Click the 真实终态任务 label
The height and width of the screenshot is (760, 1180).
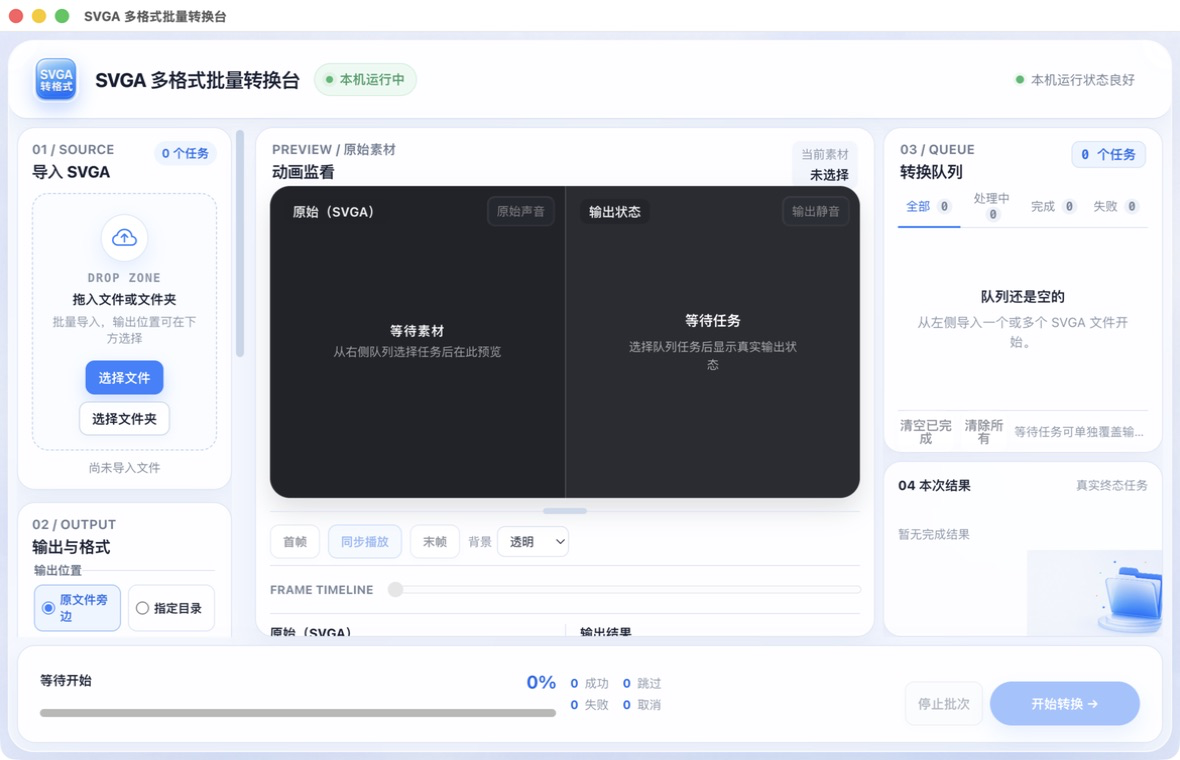[x=1112, y=485]
